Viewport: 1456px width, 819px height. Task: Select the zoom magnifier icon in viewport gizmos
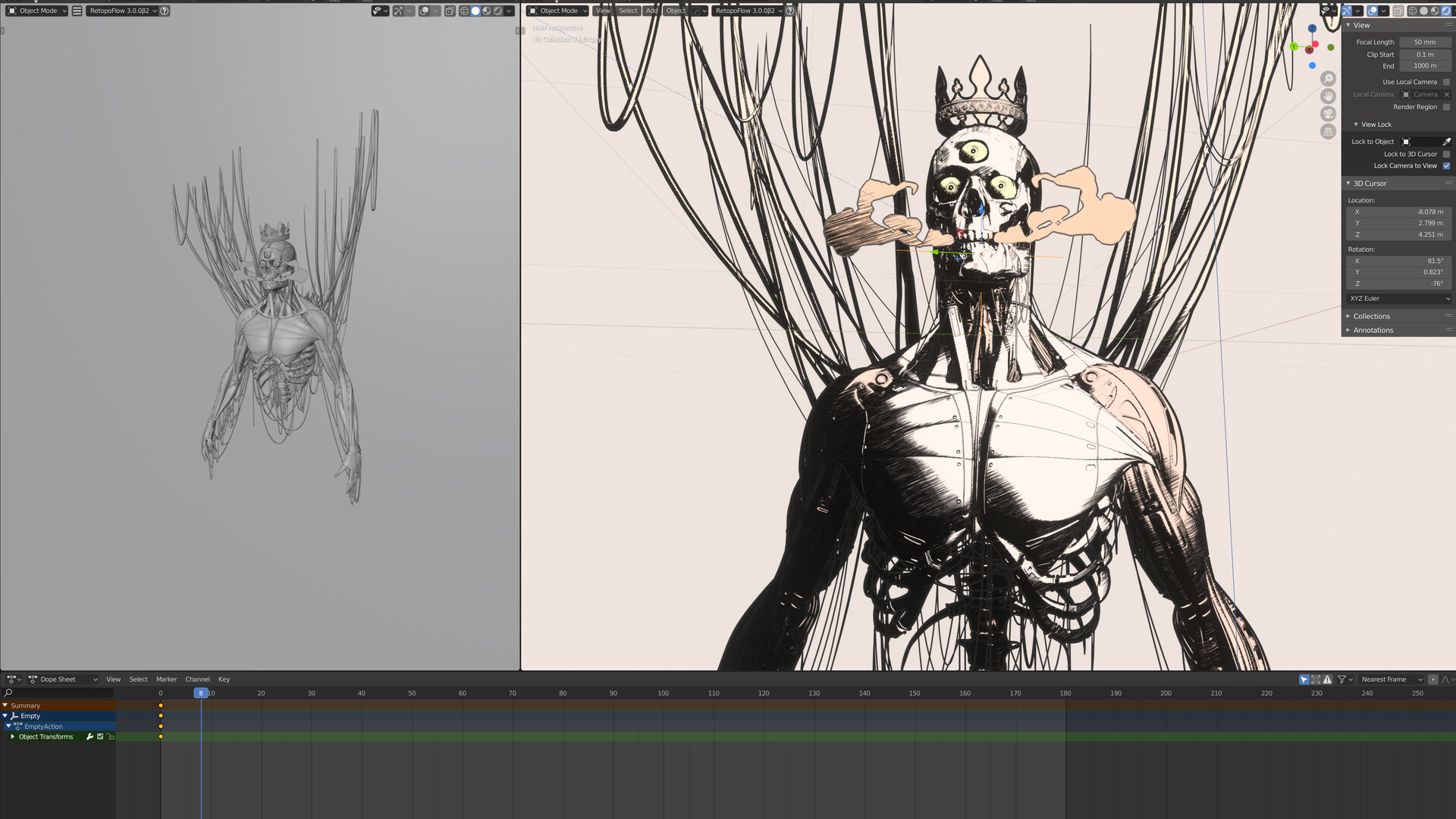coord(1328,78)
